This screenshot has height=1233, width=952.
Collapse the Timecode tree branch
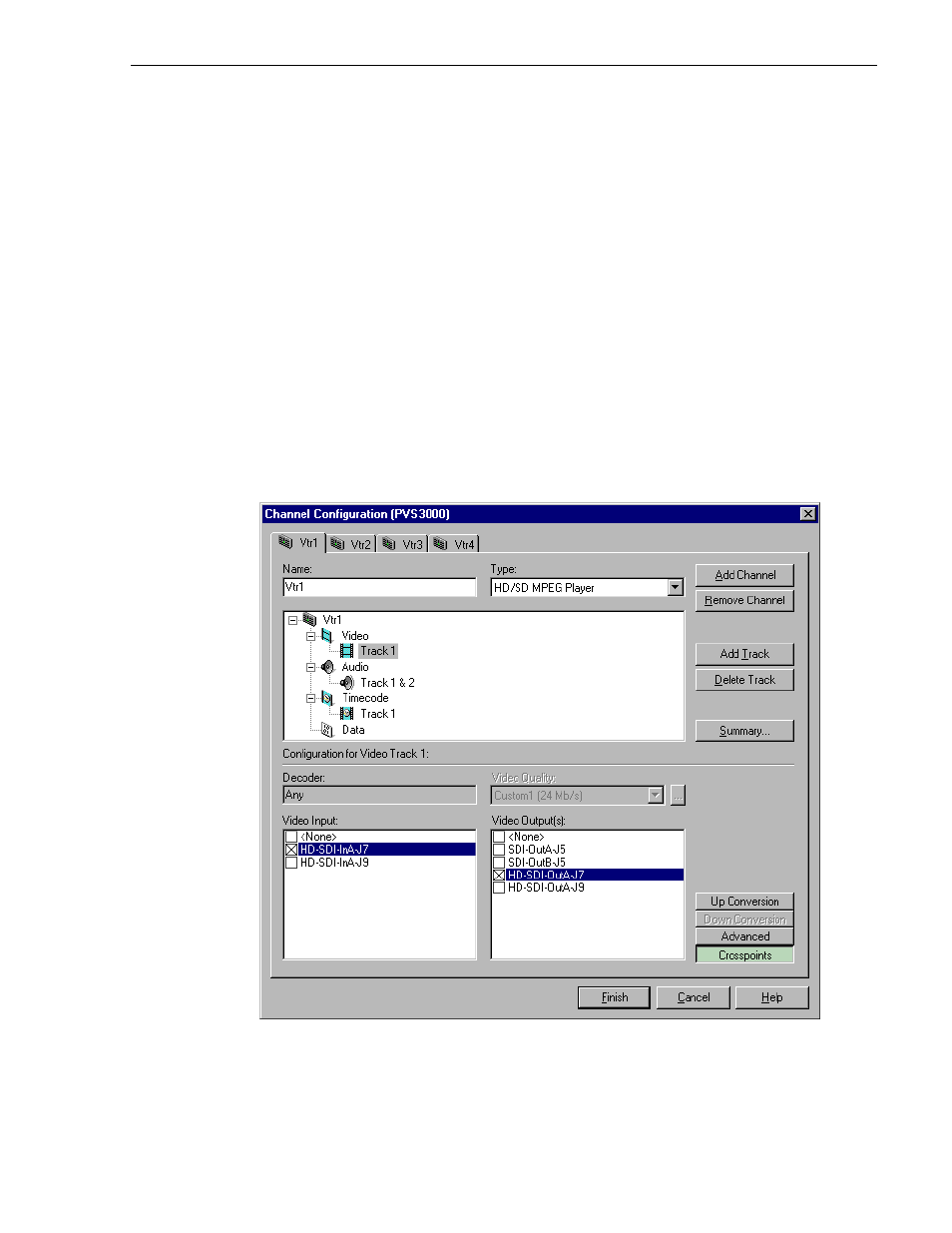point(310,698)
